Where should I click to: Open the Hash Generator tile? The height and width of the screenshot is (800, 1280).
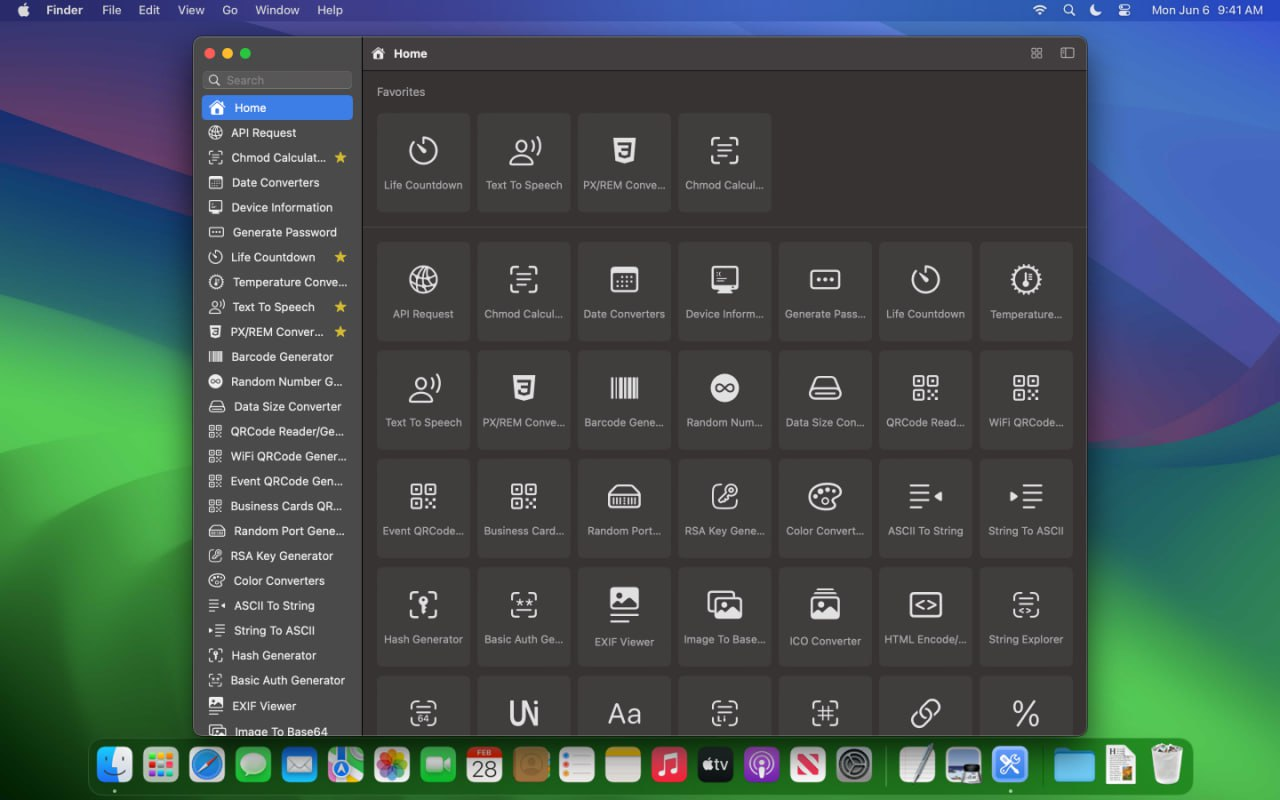point(423,616)
